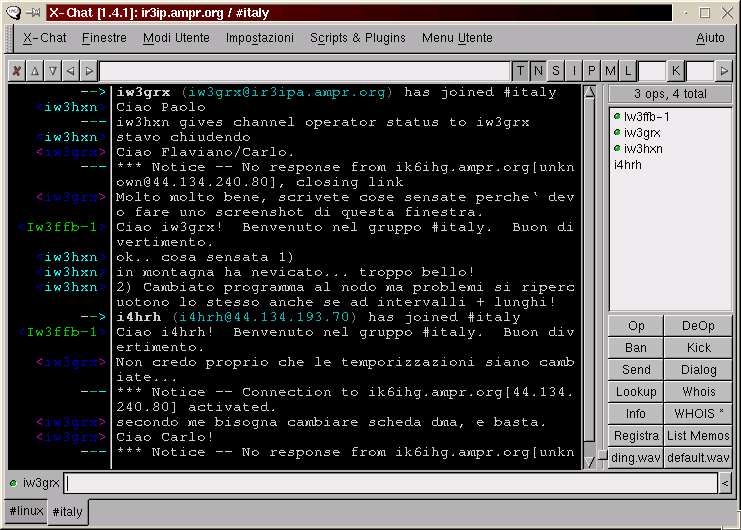Image resolution: width=741 pixels, height=530 pixels.
Task: Toggle the K channel key mode button
Action: pos(676,71)
